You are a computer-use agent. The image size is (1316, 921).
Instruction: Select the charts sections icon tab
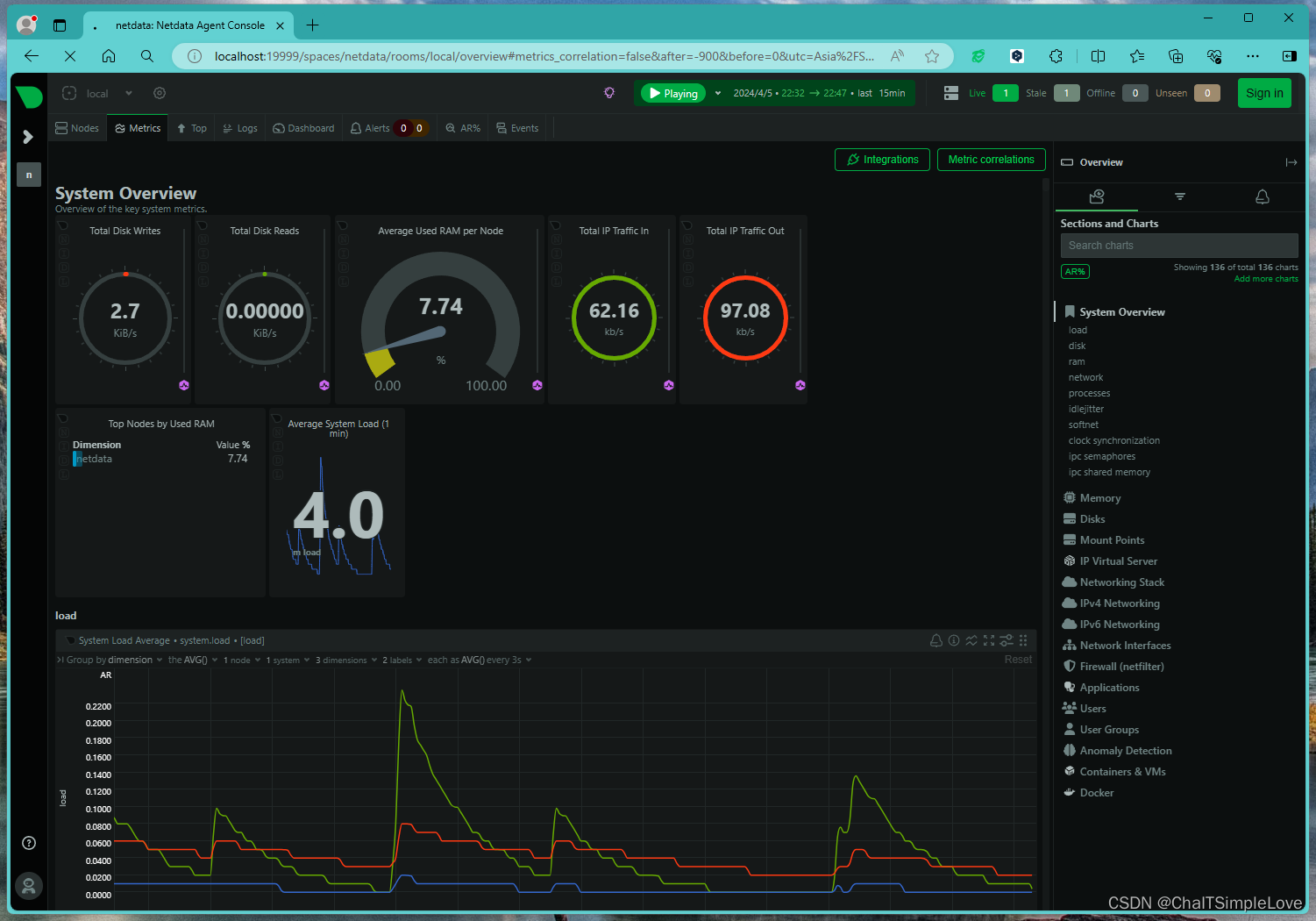pos(1097,196)
